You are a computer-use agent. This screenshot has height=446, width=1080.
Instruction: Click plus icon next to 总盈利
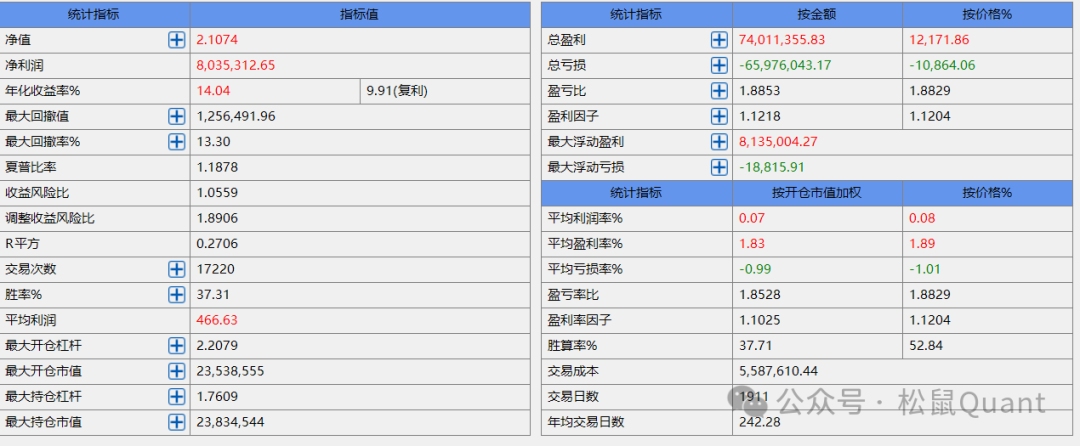point(718,40)
